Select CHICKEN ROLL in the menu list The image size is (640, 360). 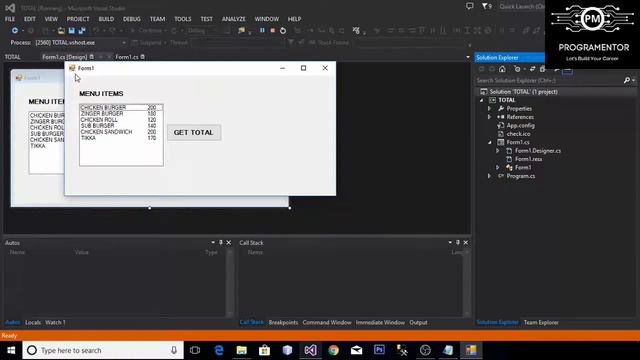tap(121, 120)
